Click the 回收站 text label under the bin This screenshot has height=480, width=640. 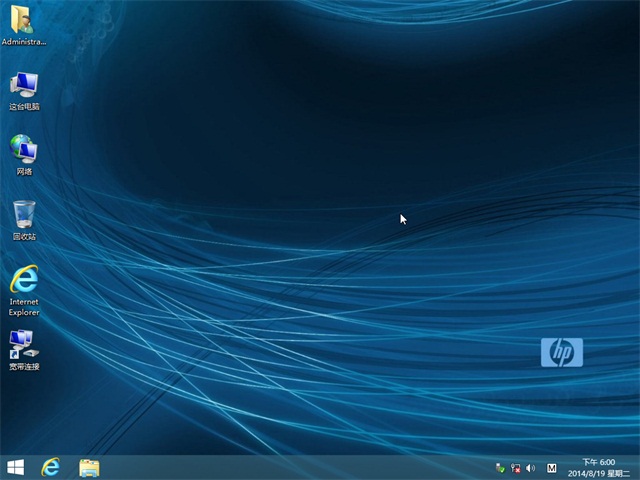pyautogui.click(x=24, y=237)
